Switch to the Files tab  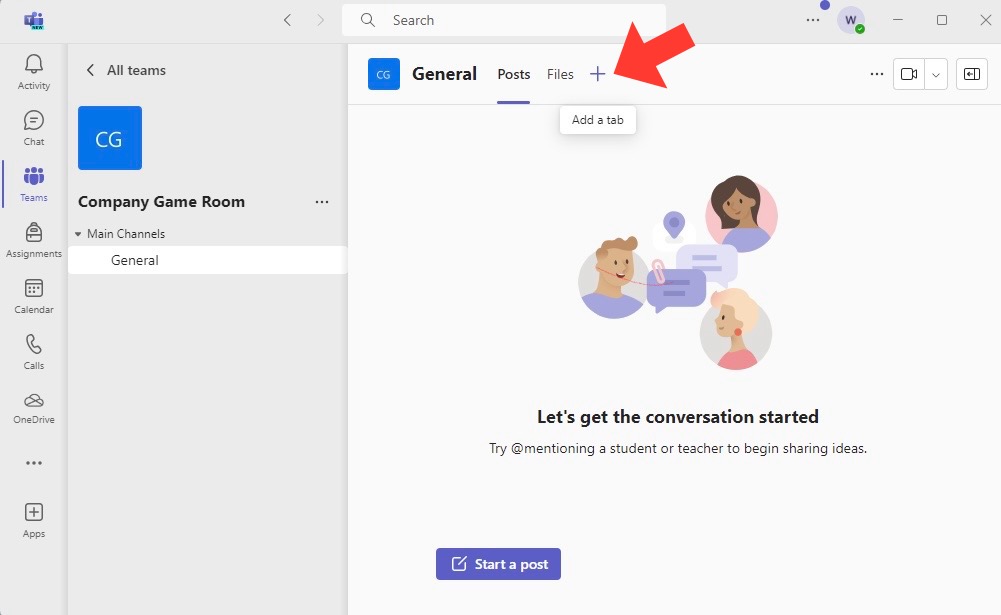point(560,74)
